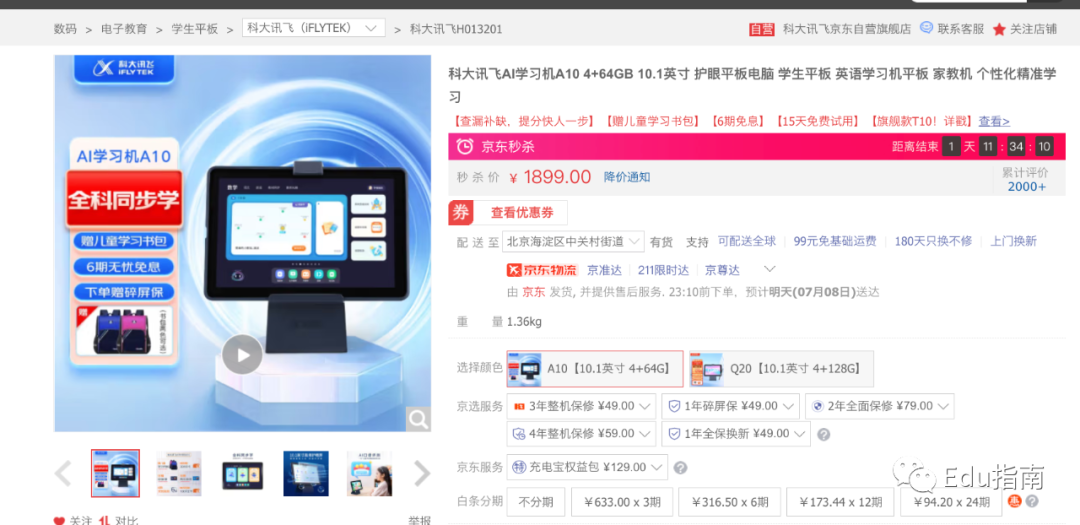Image resolution: width=1080 pixels, height=525 pixels.
Task: Select Q20【10.1英寸 4+128G】 option
Action: 781,369
